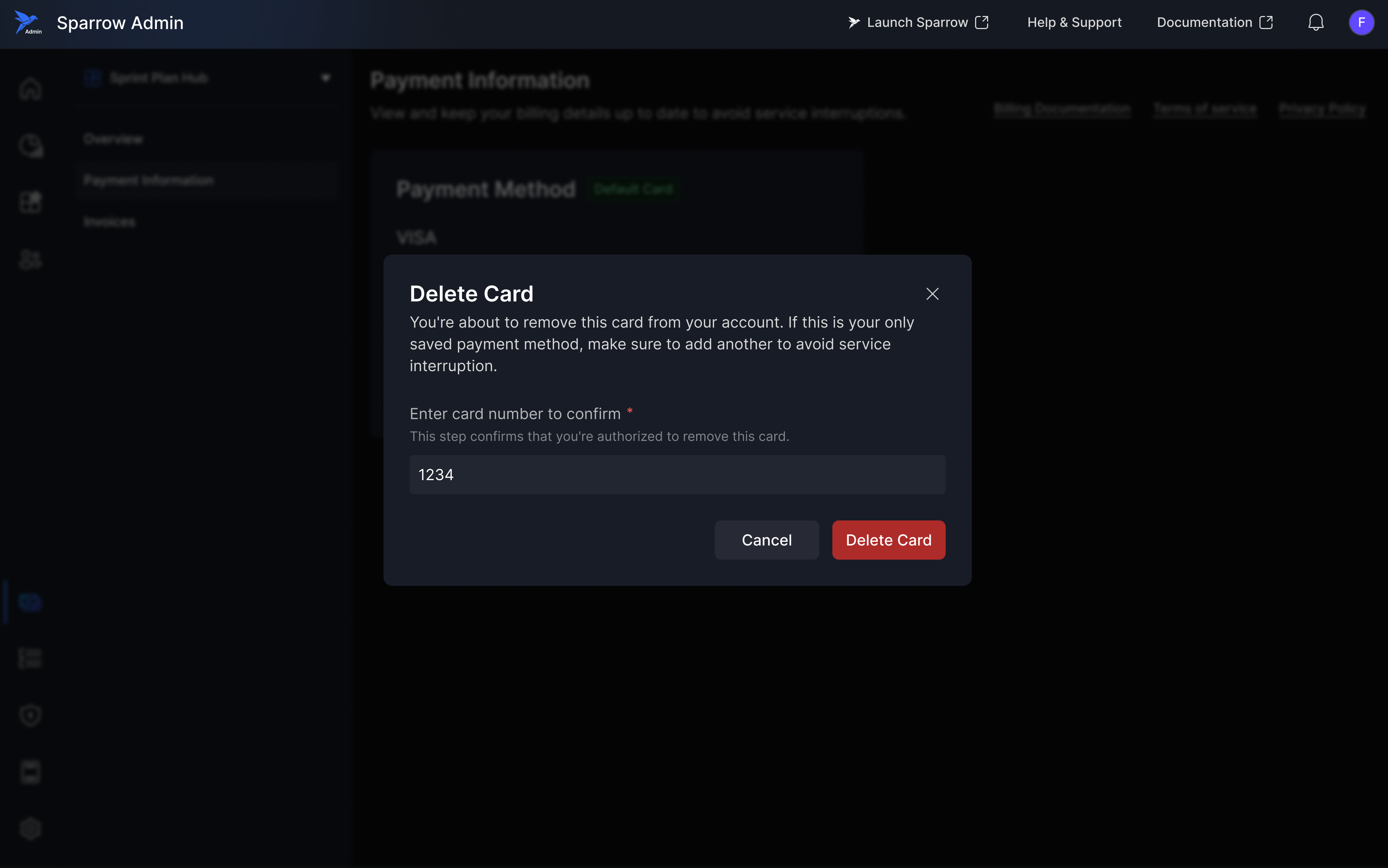Click the card number confirmation field

pos(677,475)
